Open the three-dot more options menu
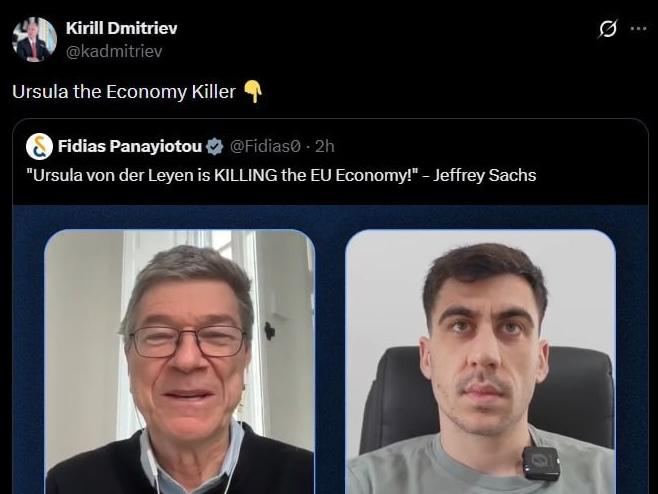Viewport: 658px width, 494px height. 638,29
